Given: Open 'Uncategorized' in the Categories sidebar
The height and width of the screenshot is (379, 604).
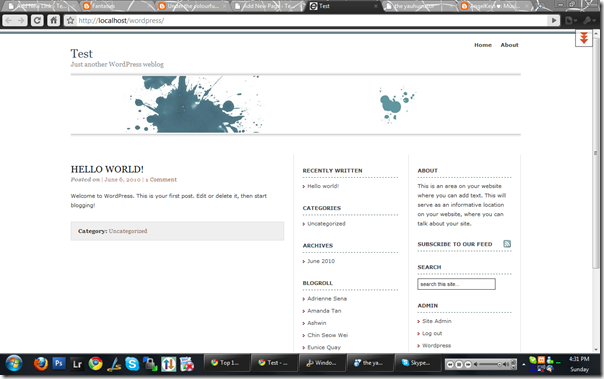Looking at the screenshot, I should coord(326,223).
